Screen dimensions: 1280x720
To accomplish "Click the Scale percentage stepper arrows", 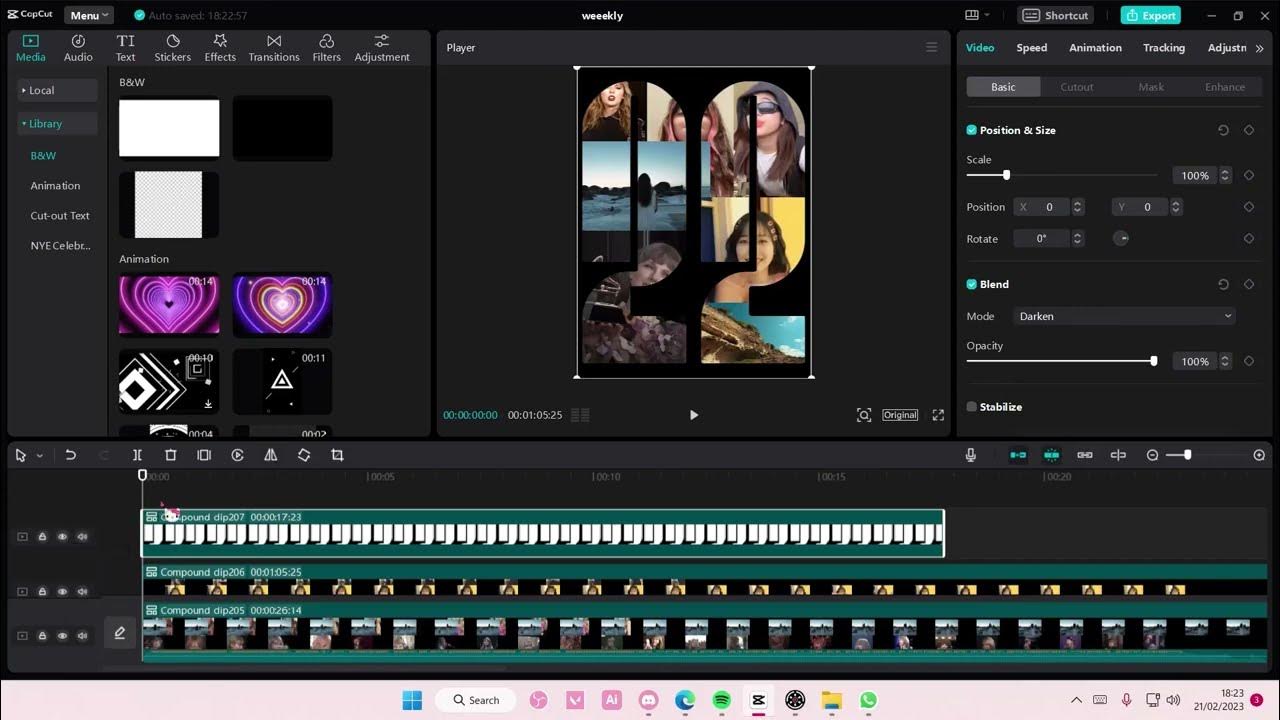I will [1225, 175].
